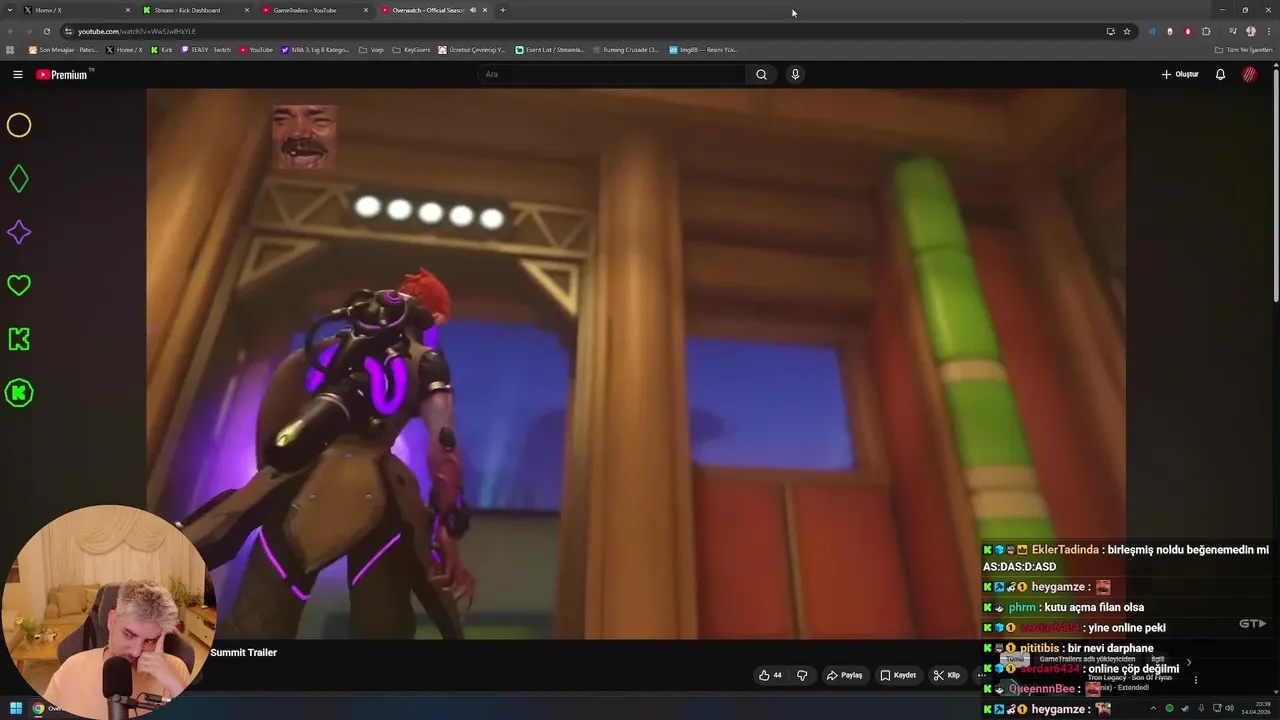Close the Stream - Kick Dashboard tab

[x=247, y=10]
